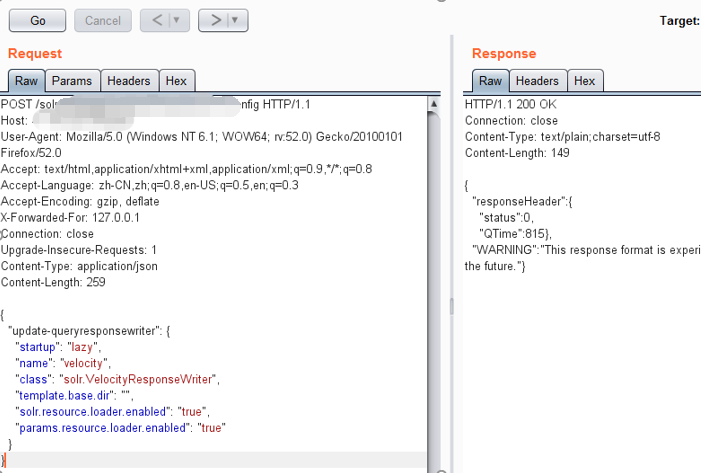Click the request pane scroll-up arrow
This screenshot has height=473, width=701.
pyautogui.click(x=434, y=104)
